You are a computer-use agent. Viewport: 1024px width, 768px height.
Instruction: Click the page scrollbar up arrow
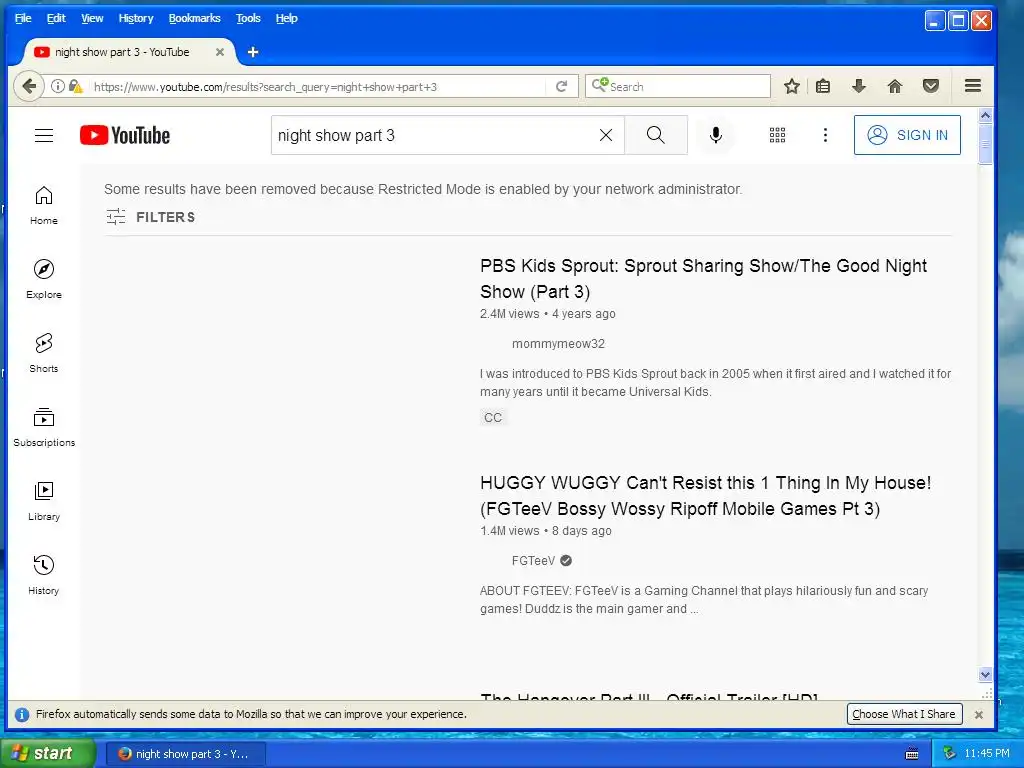pos(985,116)
